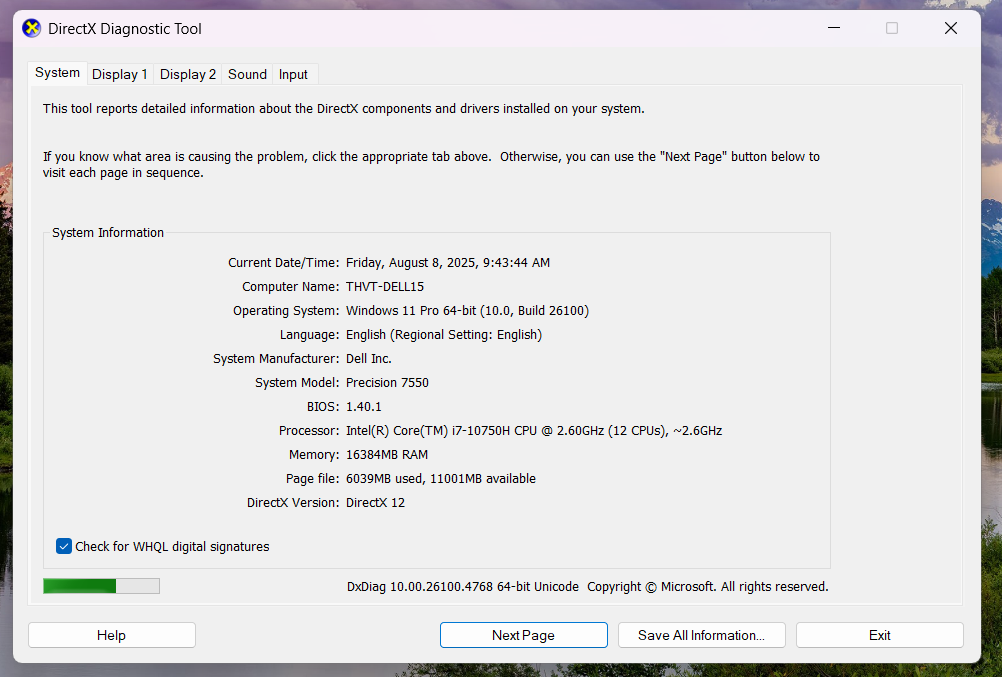This screenshot has height=677, width=1002.
Task: Minimize the DirectX Diagnostic Tool window
Action: pos(834,28)
